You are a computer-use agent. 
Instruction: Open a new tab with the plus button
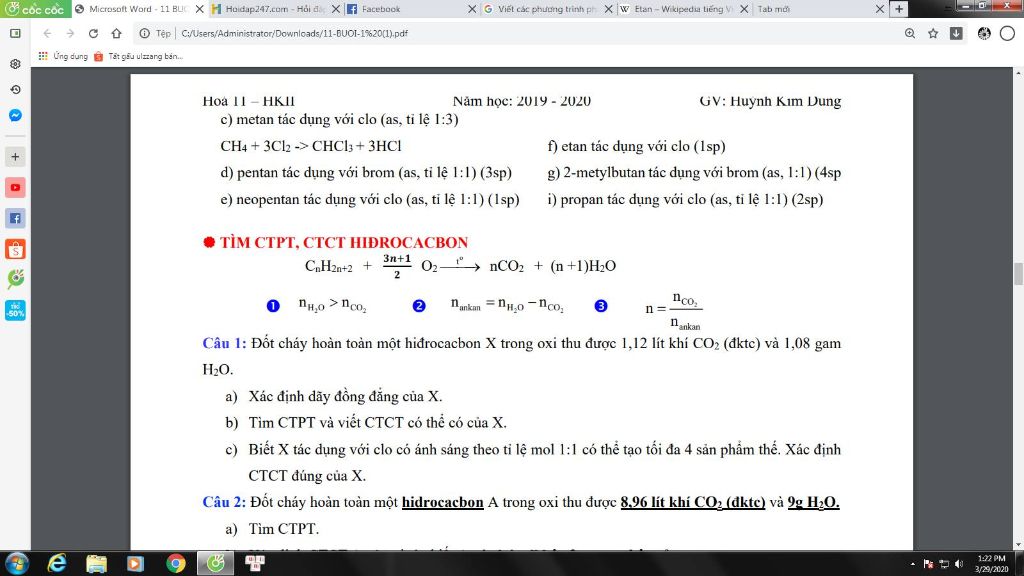[899, 9]
